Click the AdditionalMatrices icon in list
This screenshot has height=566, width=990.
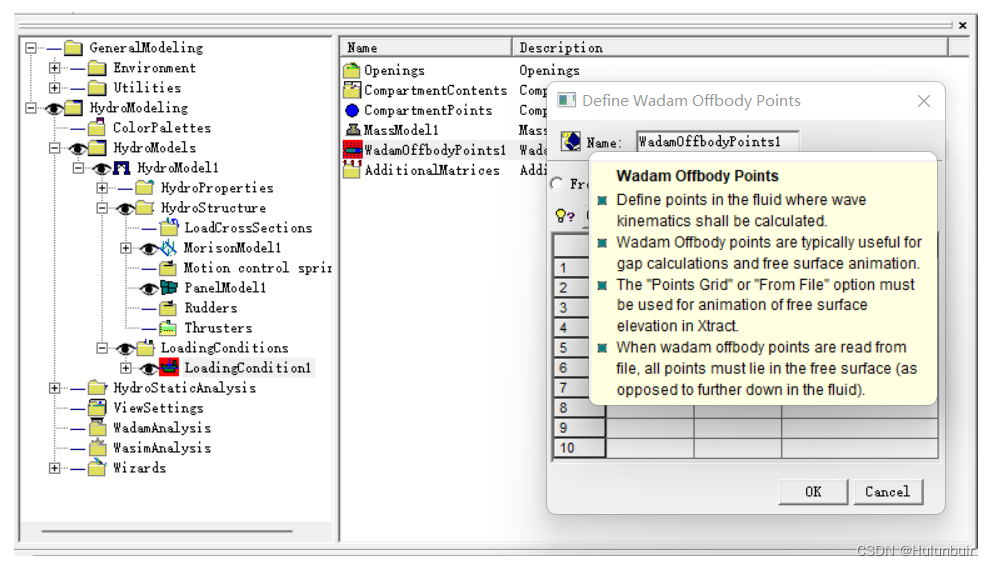click(x=352, y=170)
